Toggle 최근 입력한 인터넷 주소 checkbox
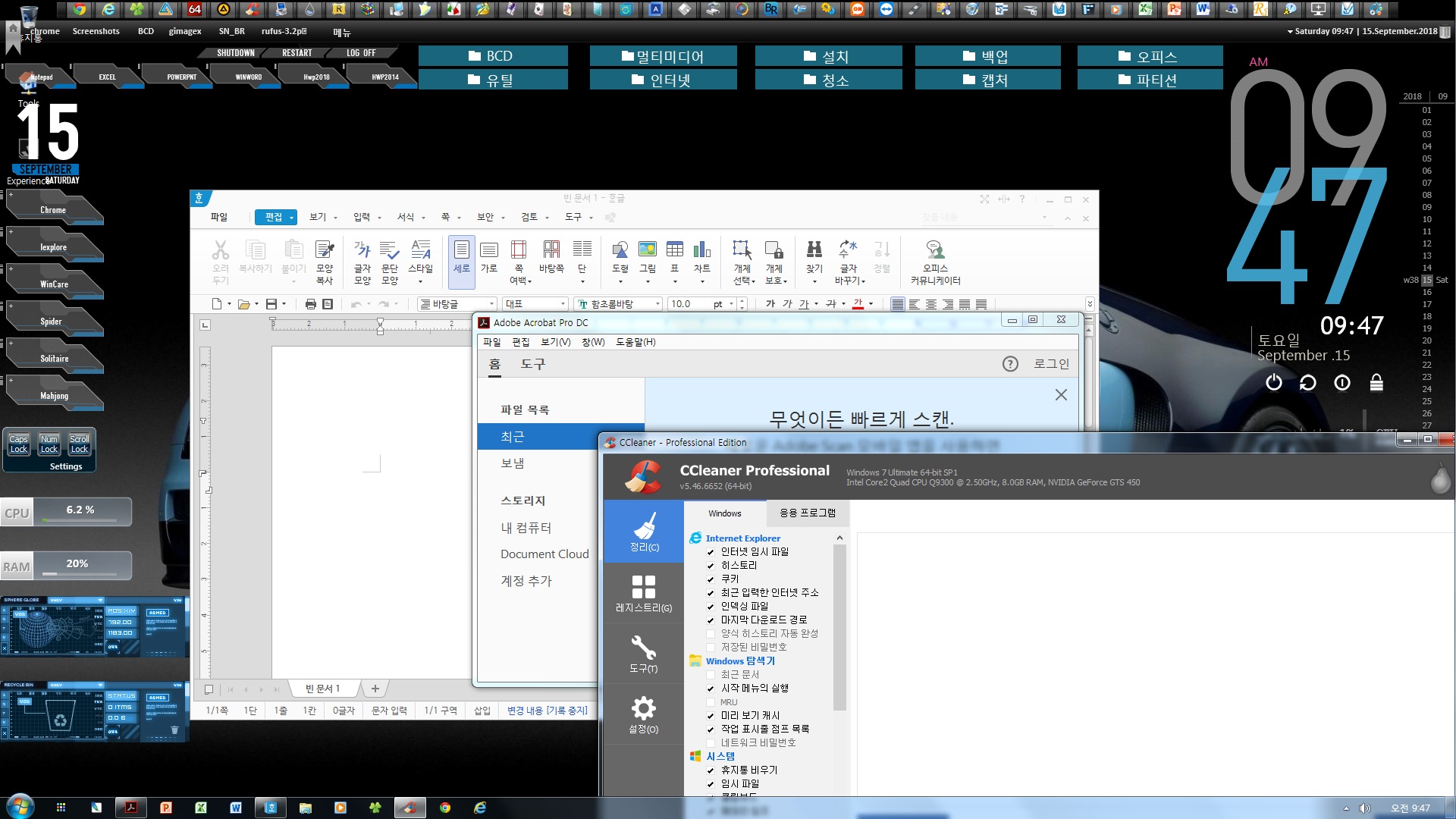The image size is (1456, 819). click(x=711, y=593)
